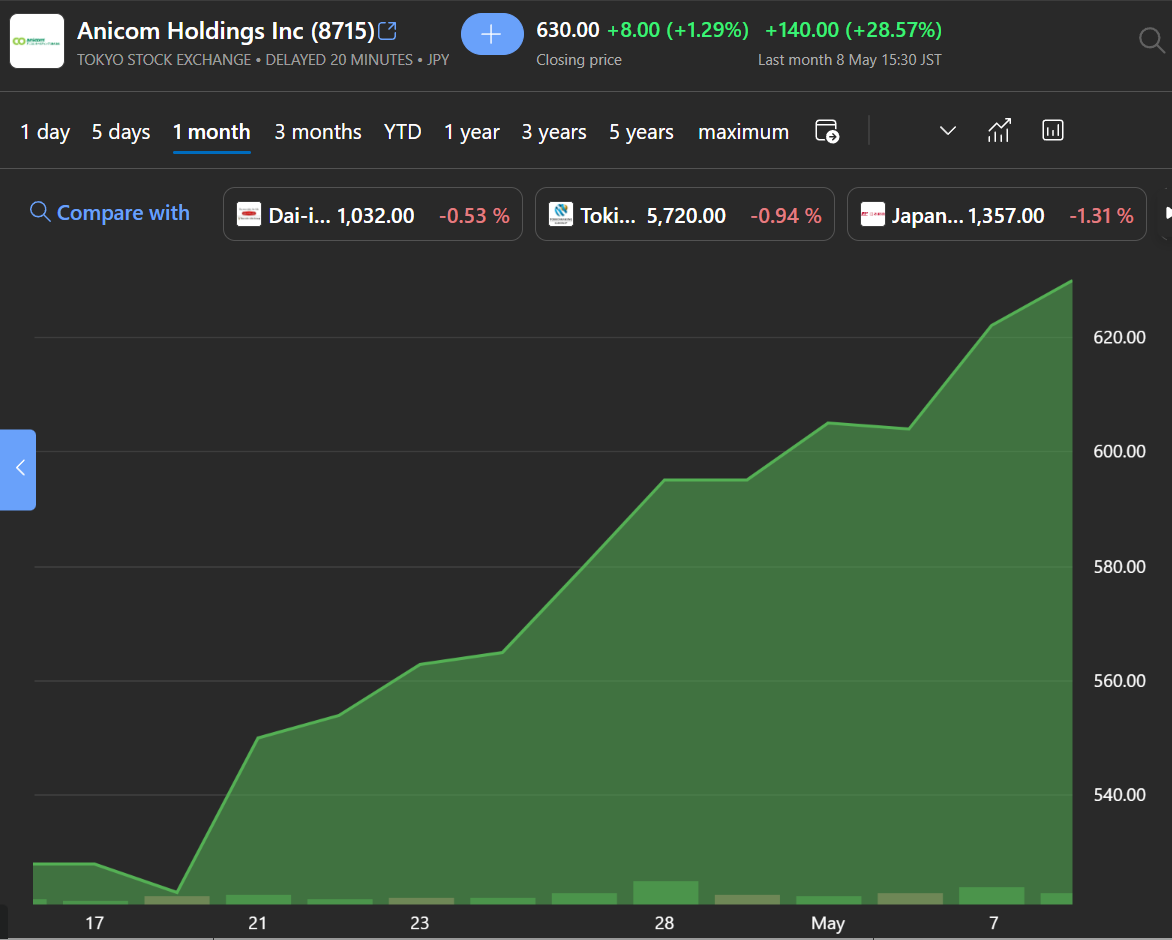Click the 600.00 price axis label
The height and width of the screenshot is (940, 1172).
tap(1119, 451)
